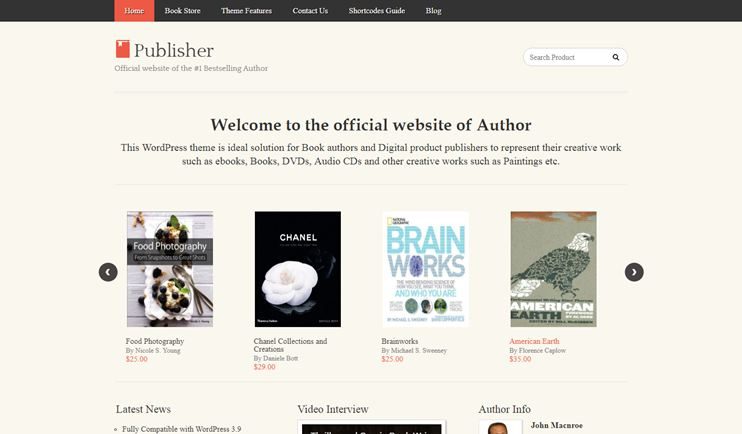Open the Brainworks title link
The width and height of the screenshot is (742, 434).
coord(400,341)
